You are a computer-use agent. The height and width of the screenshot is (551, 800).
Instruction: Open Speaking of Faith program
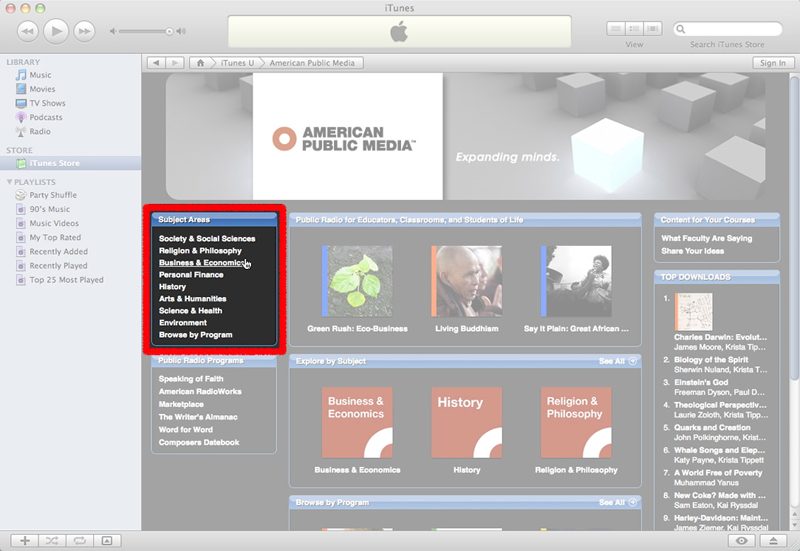191,379
